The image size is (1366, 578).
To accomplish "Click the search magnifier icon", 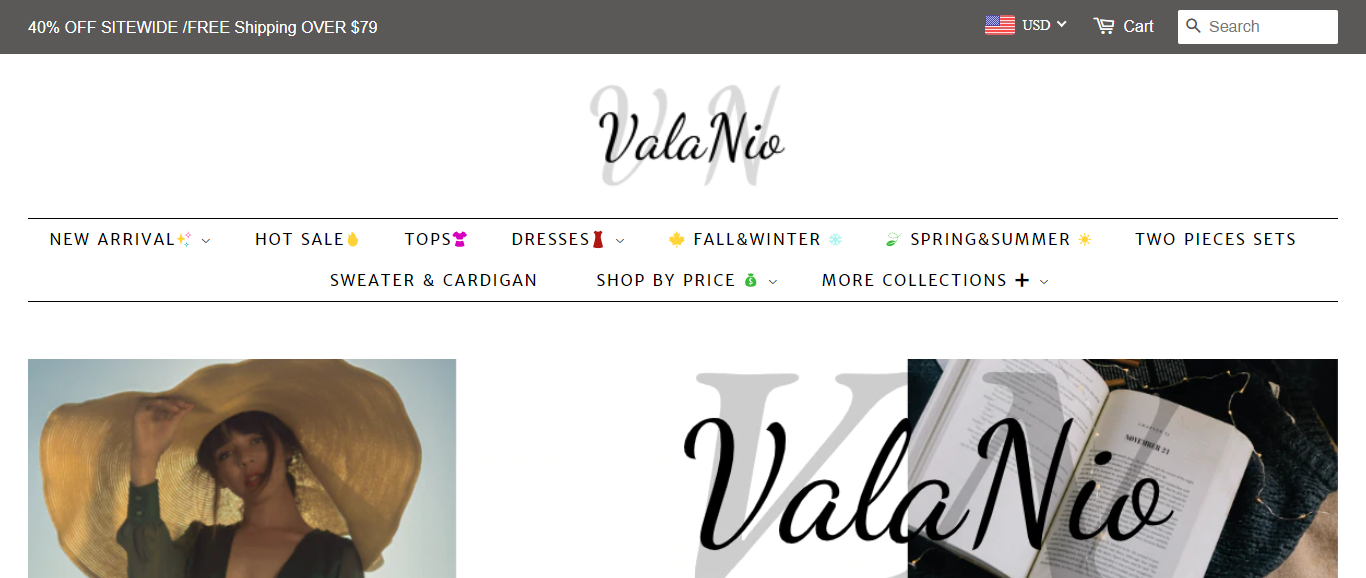I will [1193, 26].
